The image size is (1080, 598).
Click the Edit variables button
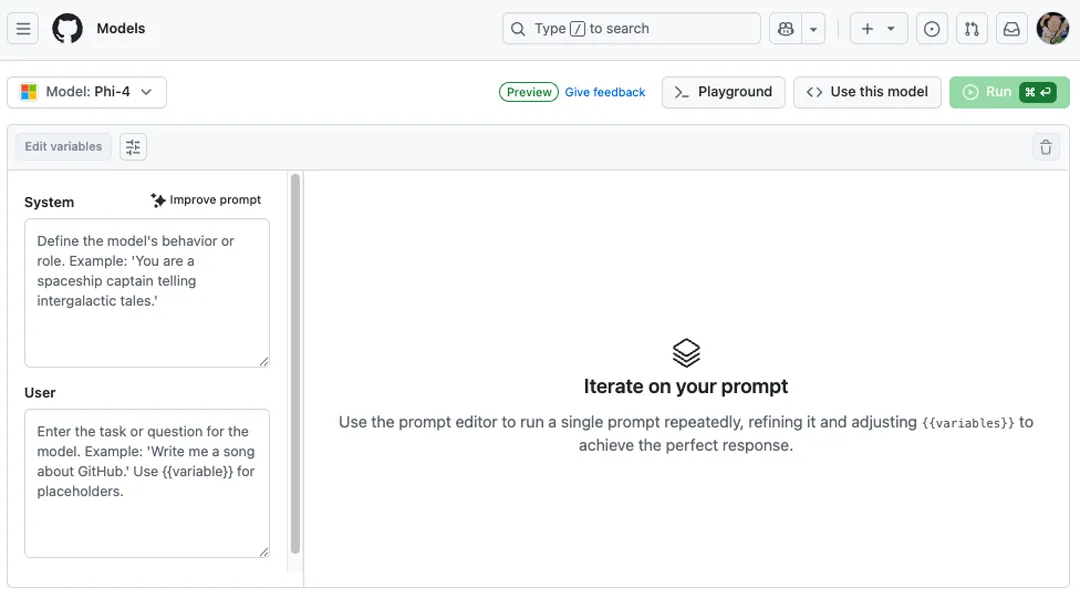[x=62, y=146]
